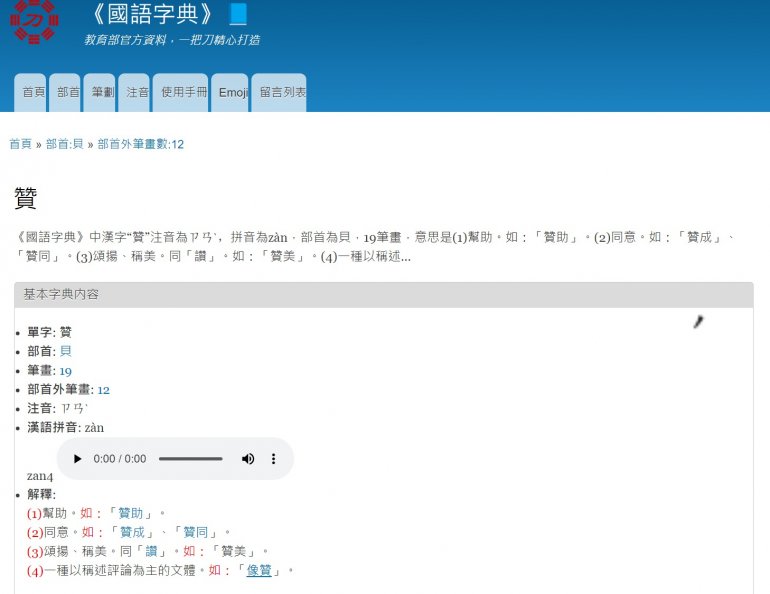The image size is (770, 594).
Task: Click the 貝 radical link in list
Action: (x=66, y=351)
